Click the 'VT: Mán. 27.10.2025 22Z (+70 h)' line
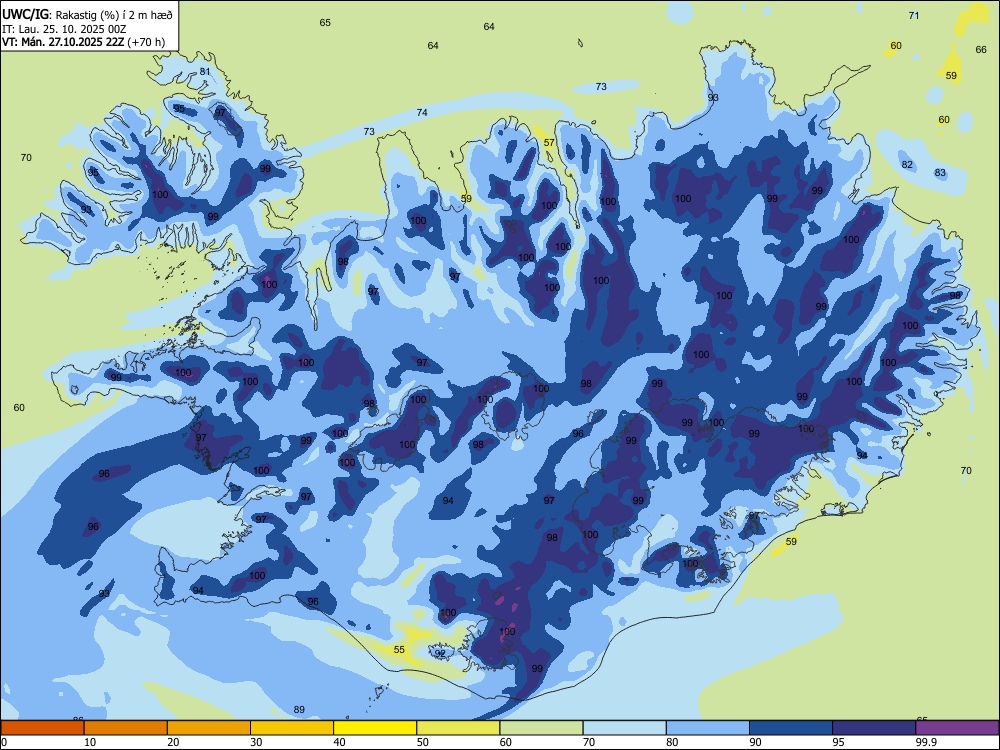Screen dimensions: 1000x750 click(x=84, y=42)
